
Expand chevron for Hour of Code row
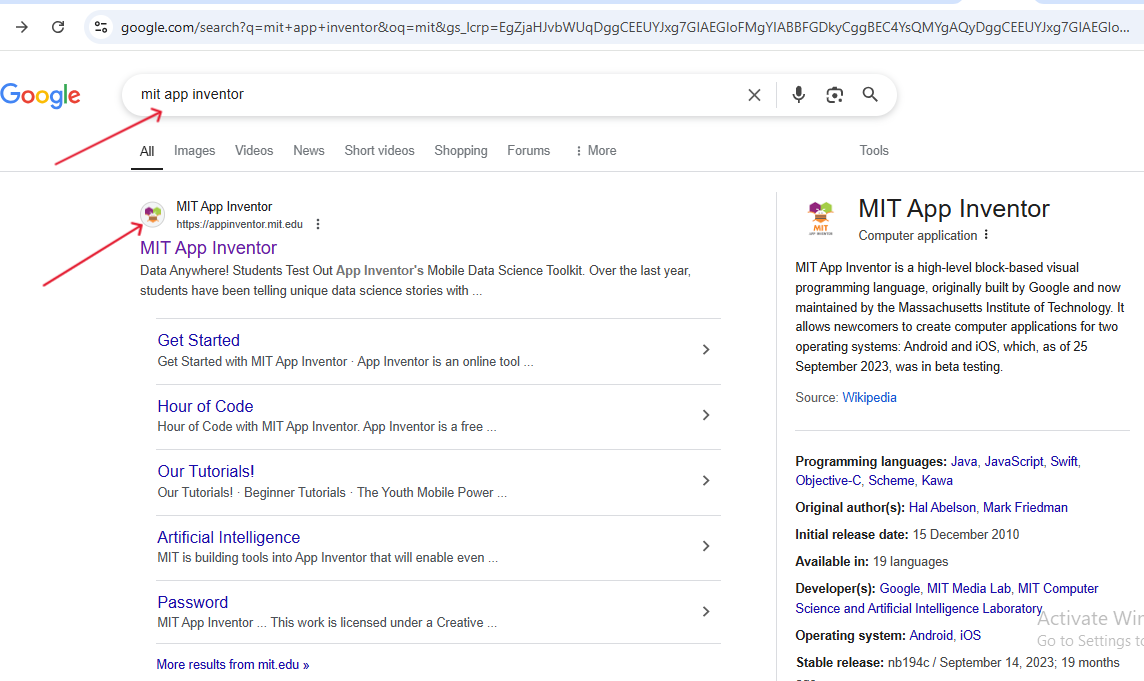click(x=706, y=415)
